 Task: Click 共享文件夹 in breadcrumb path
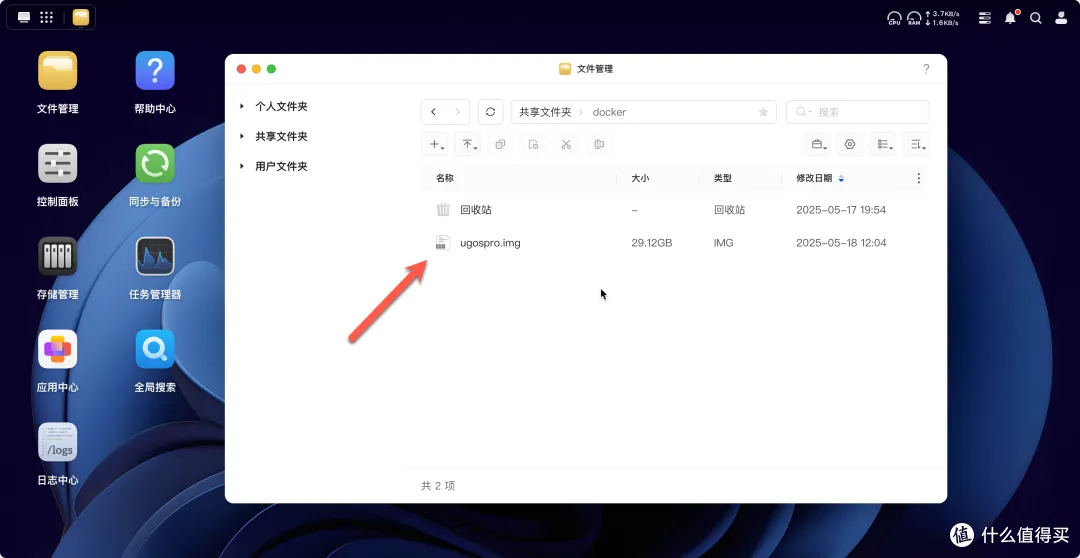coord(545,112)
